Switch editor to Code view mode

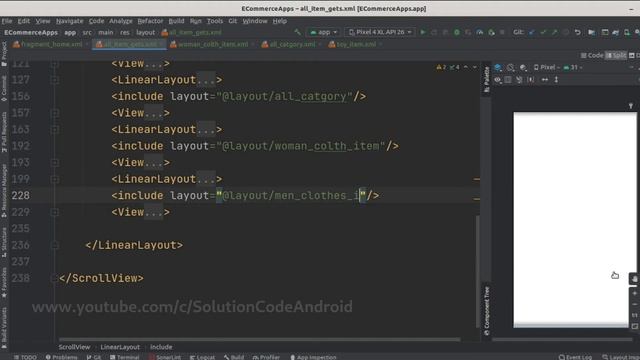[592, 55]
